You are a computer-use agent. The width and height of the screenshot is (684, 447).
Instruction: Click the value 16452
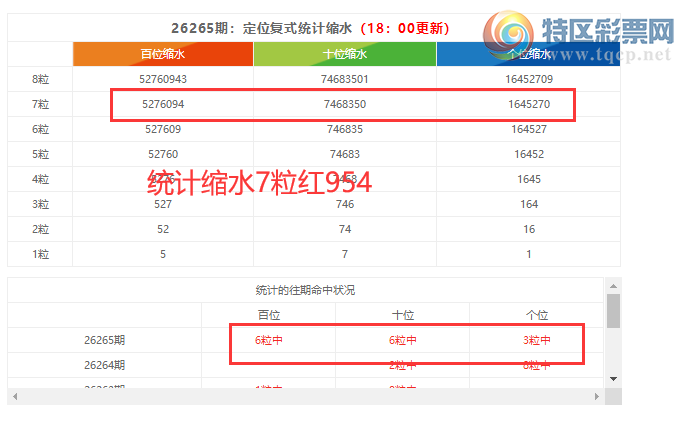(x=529, y=154)
